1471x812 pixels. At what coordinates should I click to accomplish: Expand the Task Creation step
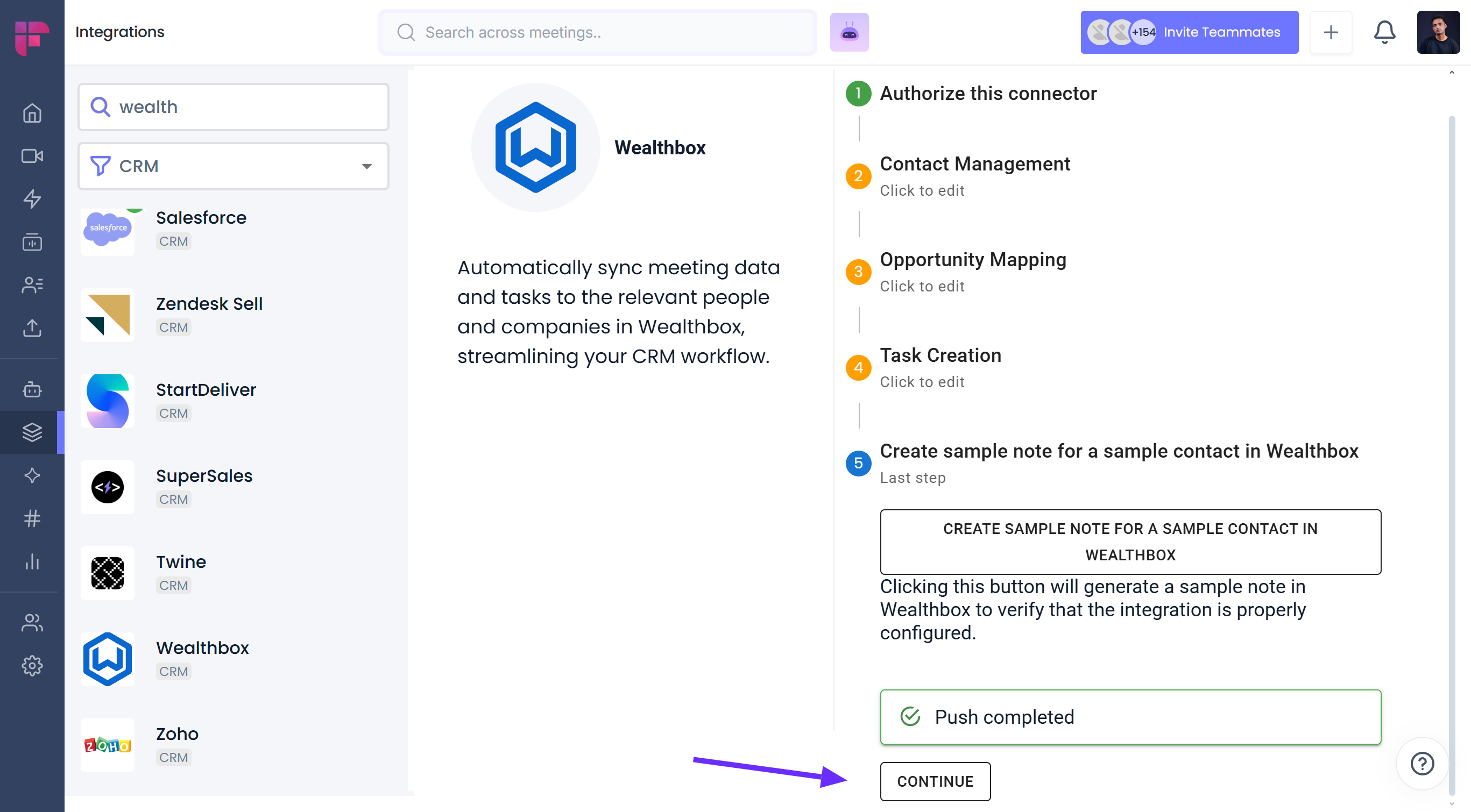pos(940,355)
